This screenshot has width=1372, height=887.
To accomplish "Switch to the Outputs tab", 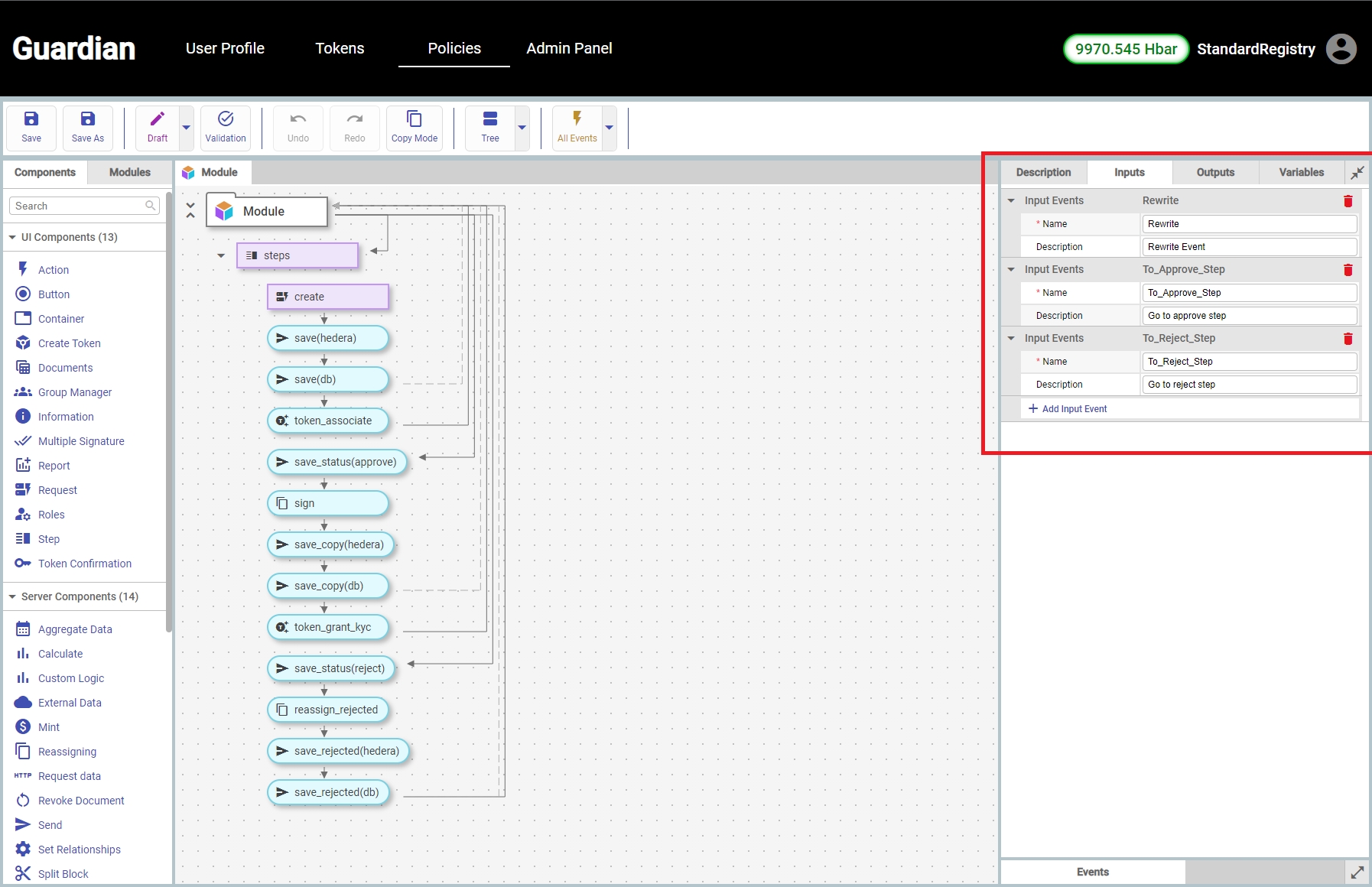I will click(x=1214, y=173).
